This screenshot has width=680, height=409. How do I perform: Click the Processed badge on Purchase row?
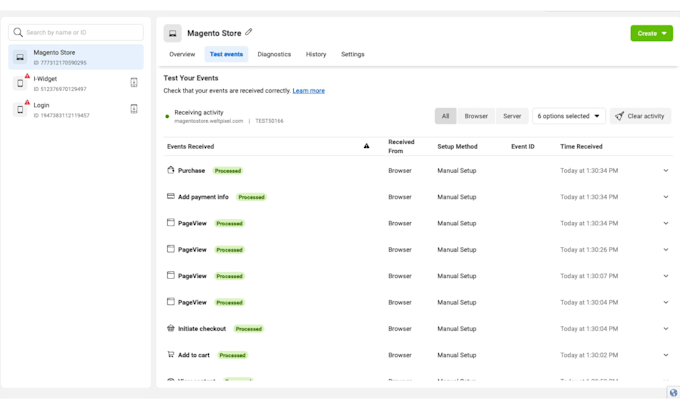pyautogui.click(x=228, y=171)
